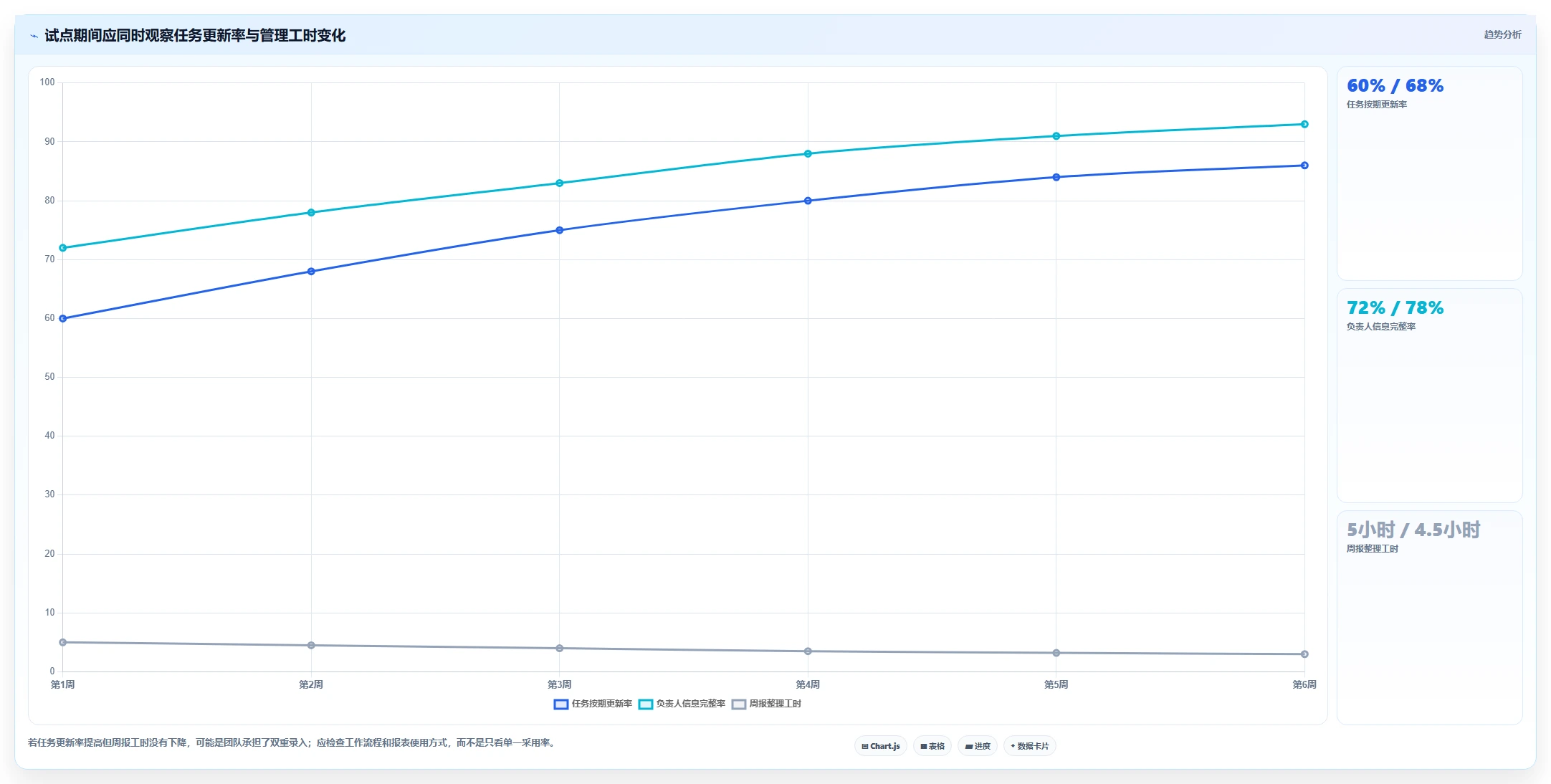Image resolution: width=1551 pixels, height=784 pixels.
Task: Click the blue 第2周 data point at 68
Action: point(311,272)
